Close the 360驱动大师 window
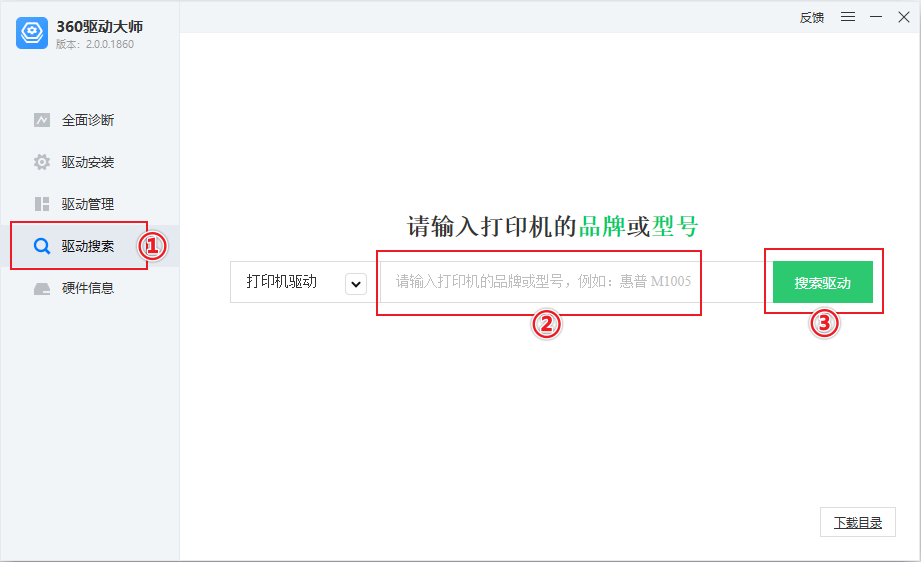This screenshot has height=562, width=921. [904, 17]
